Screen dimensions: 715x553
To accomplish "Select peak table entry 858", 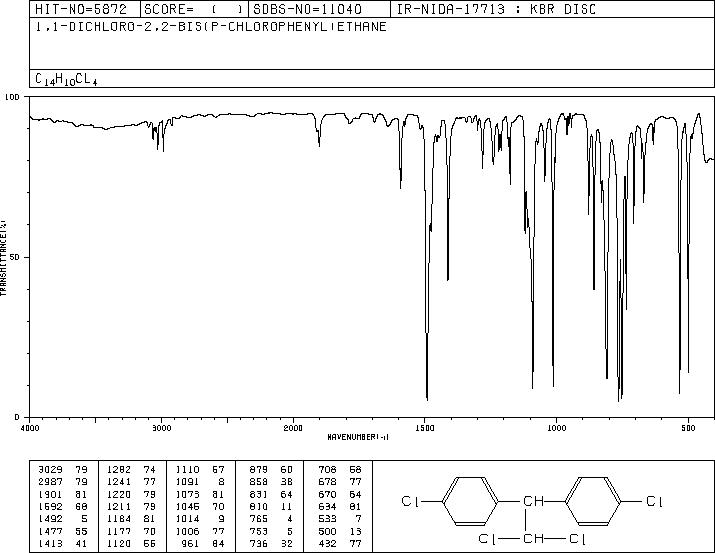I will point(259,482).
